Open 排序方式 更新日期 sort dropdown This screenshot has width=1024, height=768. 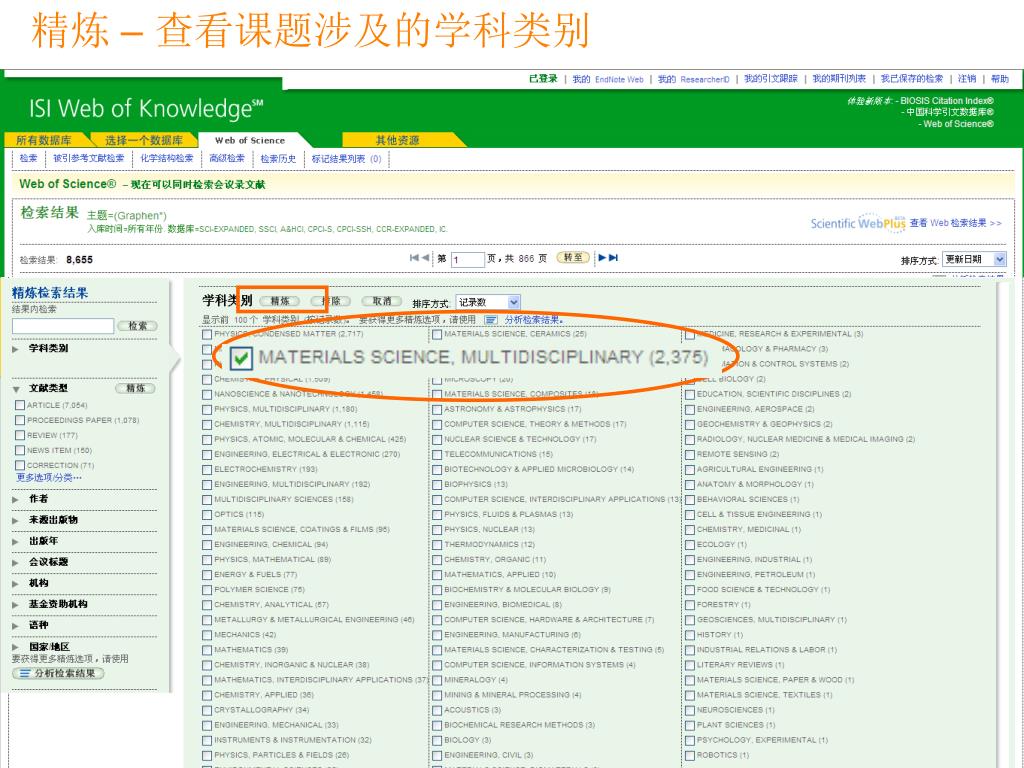[974, 259]
